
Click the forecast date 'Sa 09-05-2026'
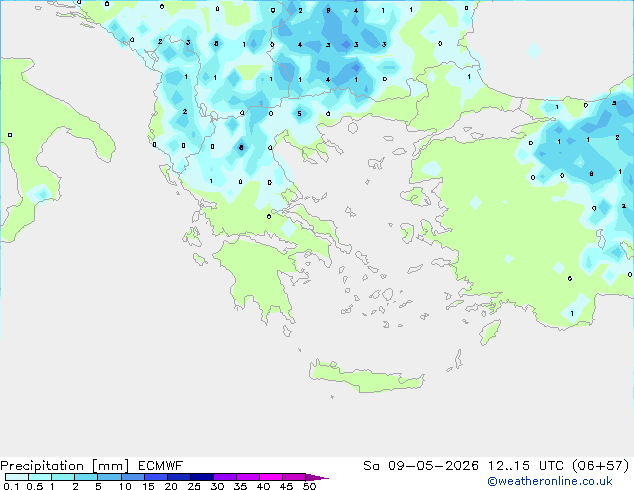[x=421, y=466]
